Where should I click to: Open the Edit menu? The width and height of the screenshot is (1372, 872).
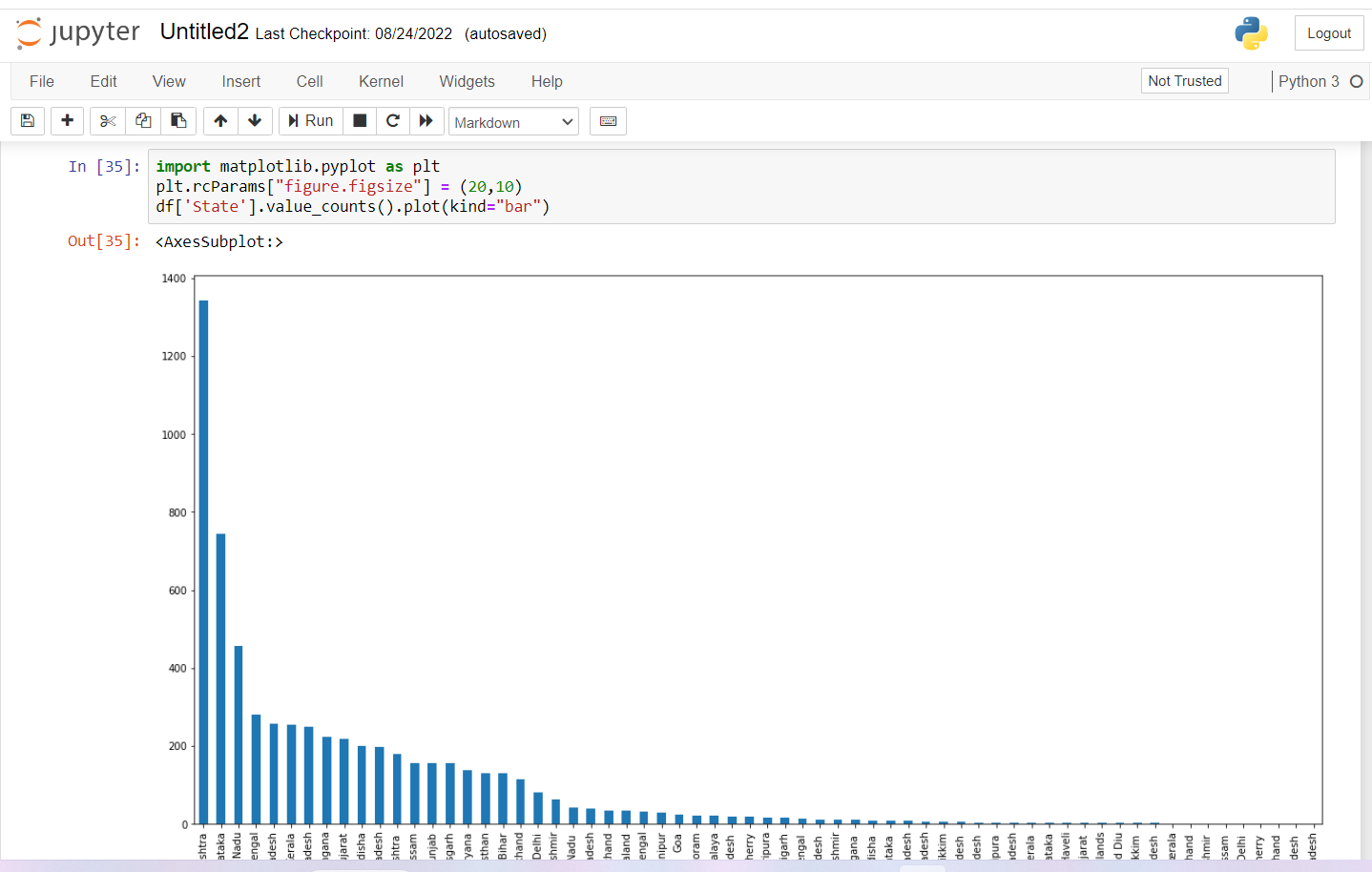click(x=103, y=81)
